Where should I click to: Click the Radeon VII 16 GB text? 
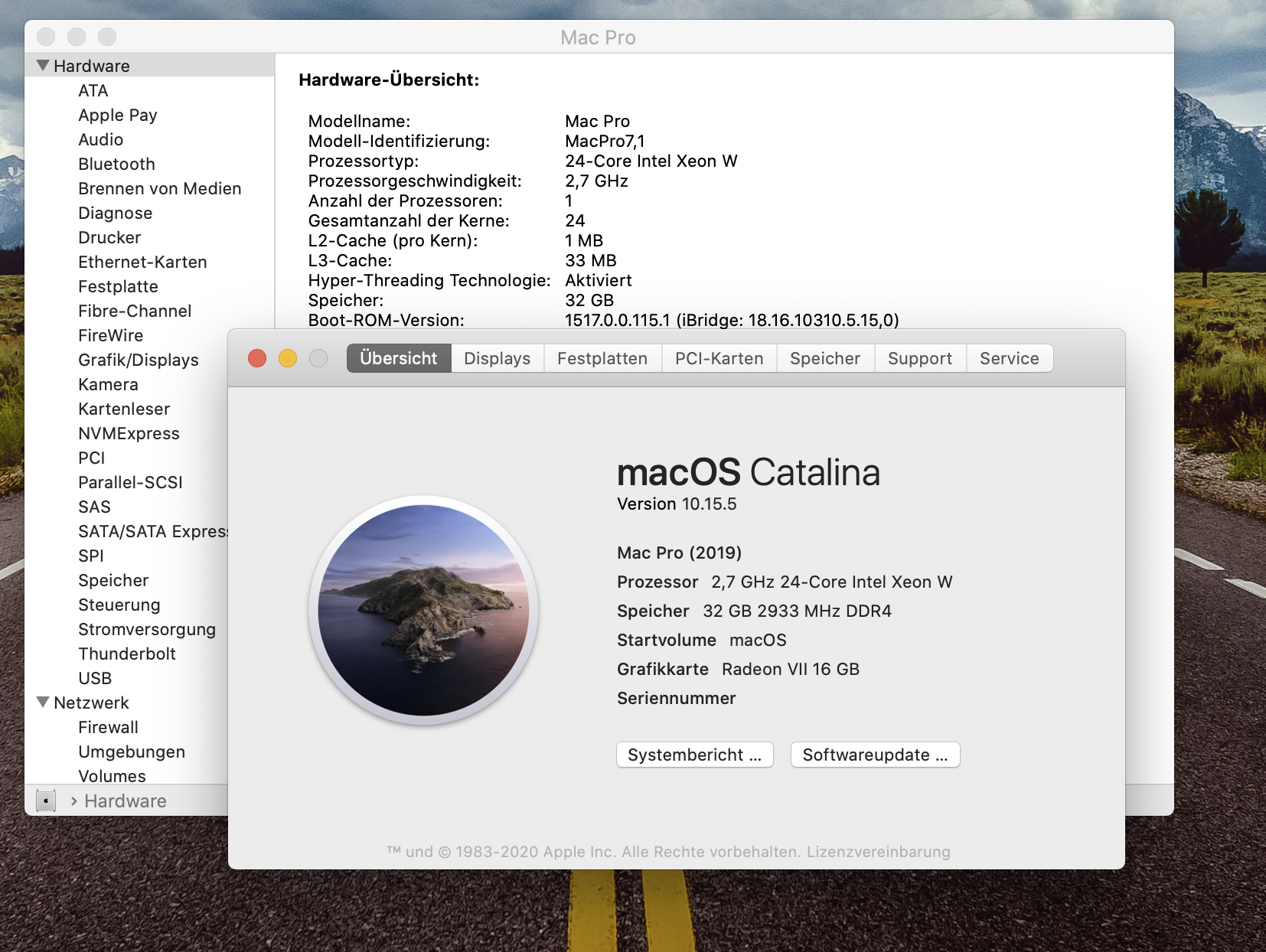[791, 669]
